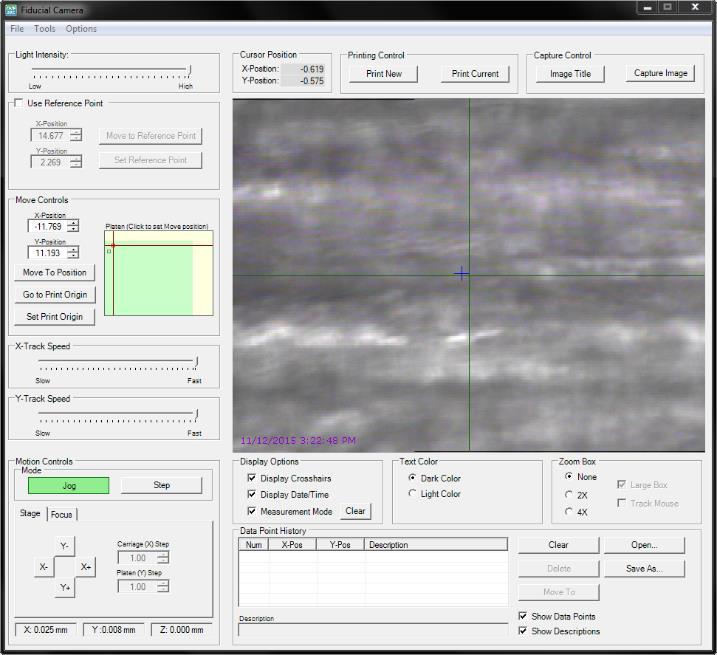The width and height of the screenshot is (717, 655).
Task: Click the Z: 0.000 mm status readout
Action: pyautogui.click(x=182, y=630)
